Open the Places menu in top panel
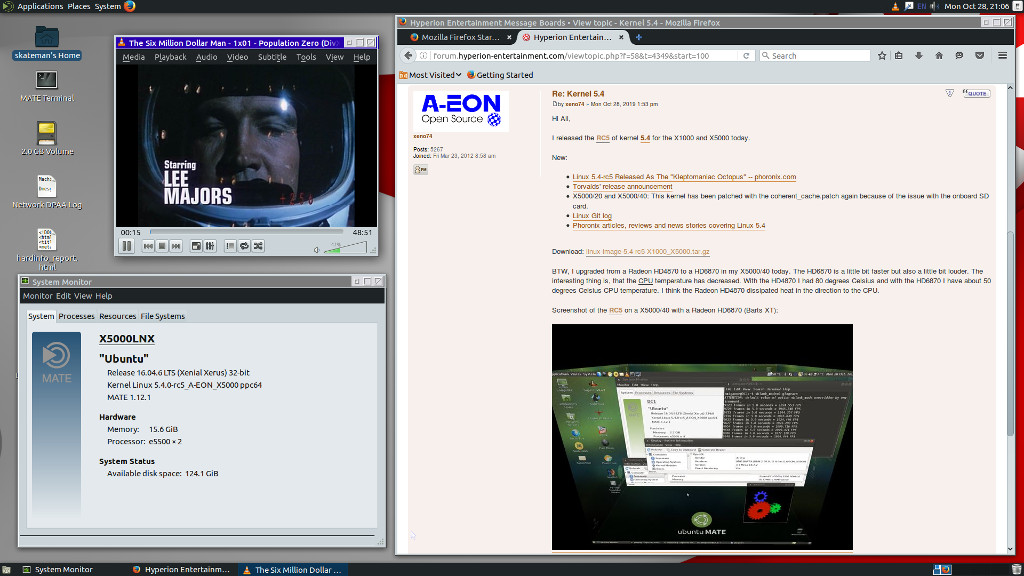Screen dimensions: 1024x576 click(x=79, y=6)
